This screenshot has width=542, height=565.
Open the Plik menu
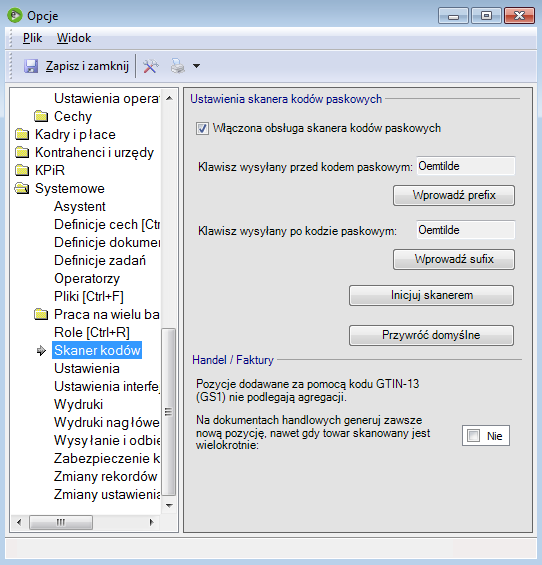point(32,38)
